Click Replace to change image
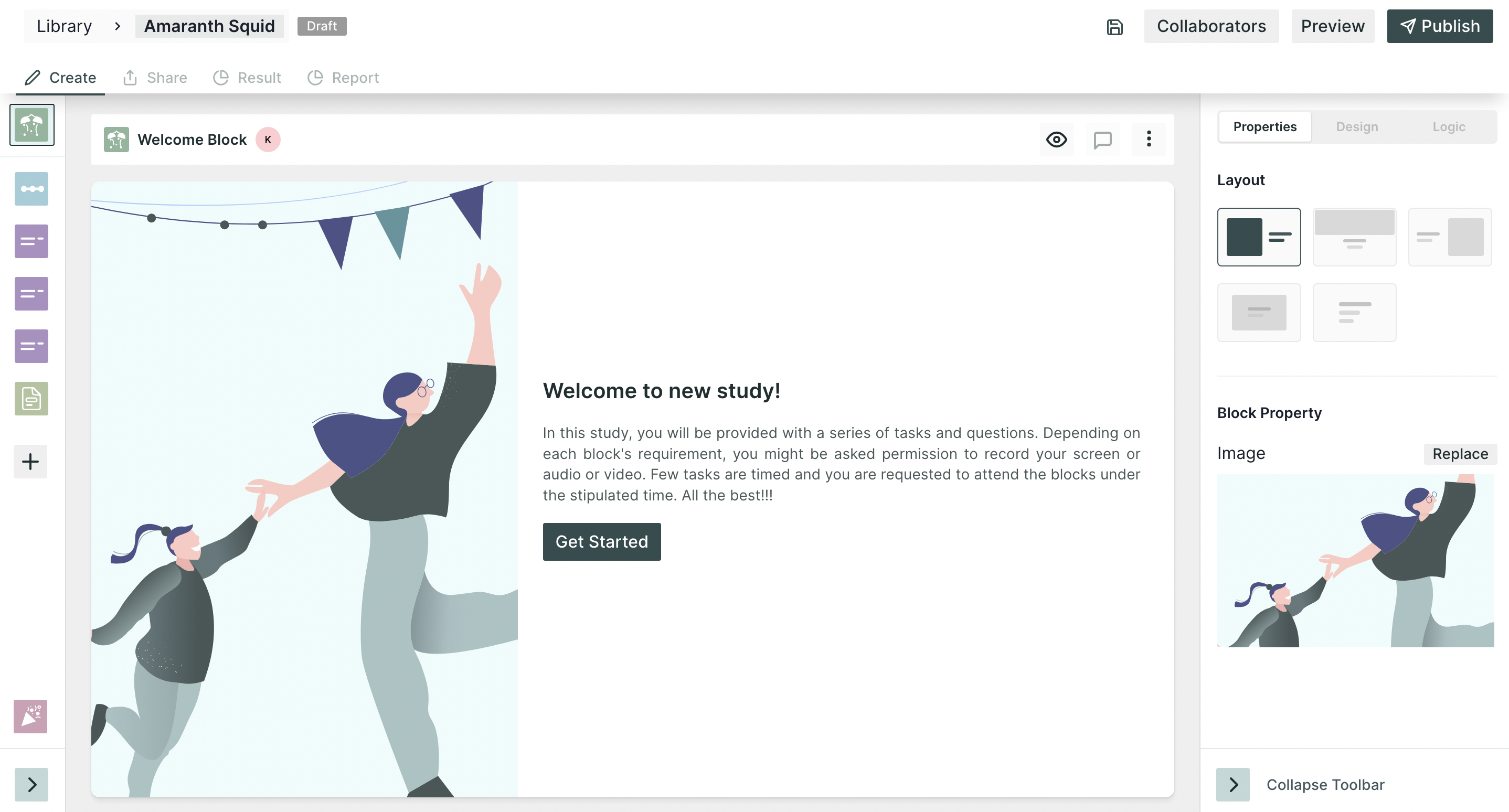 tap(1460, 454)
